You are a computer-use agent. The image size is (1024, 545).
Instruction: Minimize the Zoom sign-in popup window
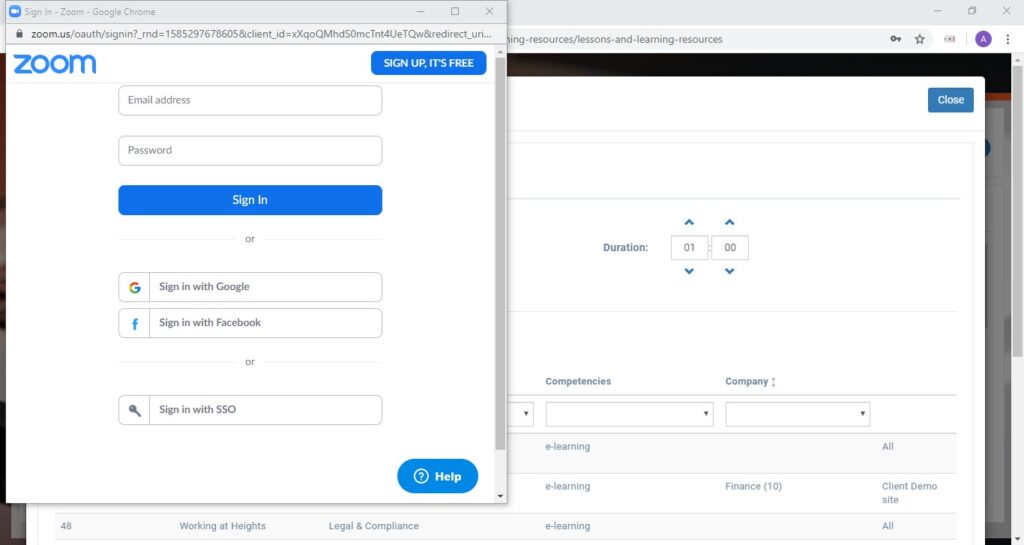(421, 11)
